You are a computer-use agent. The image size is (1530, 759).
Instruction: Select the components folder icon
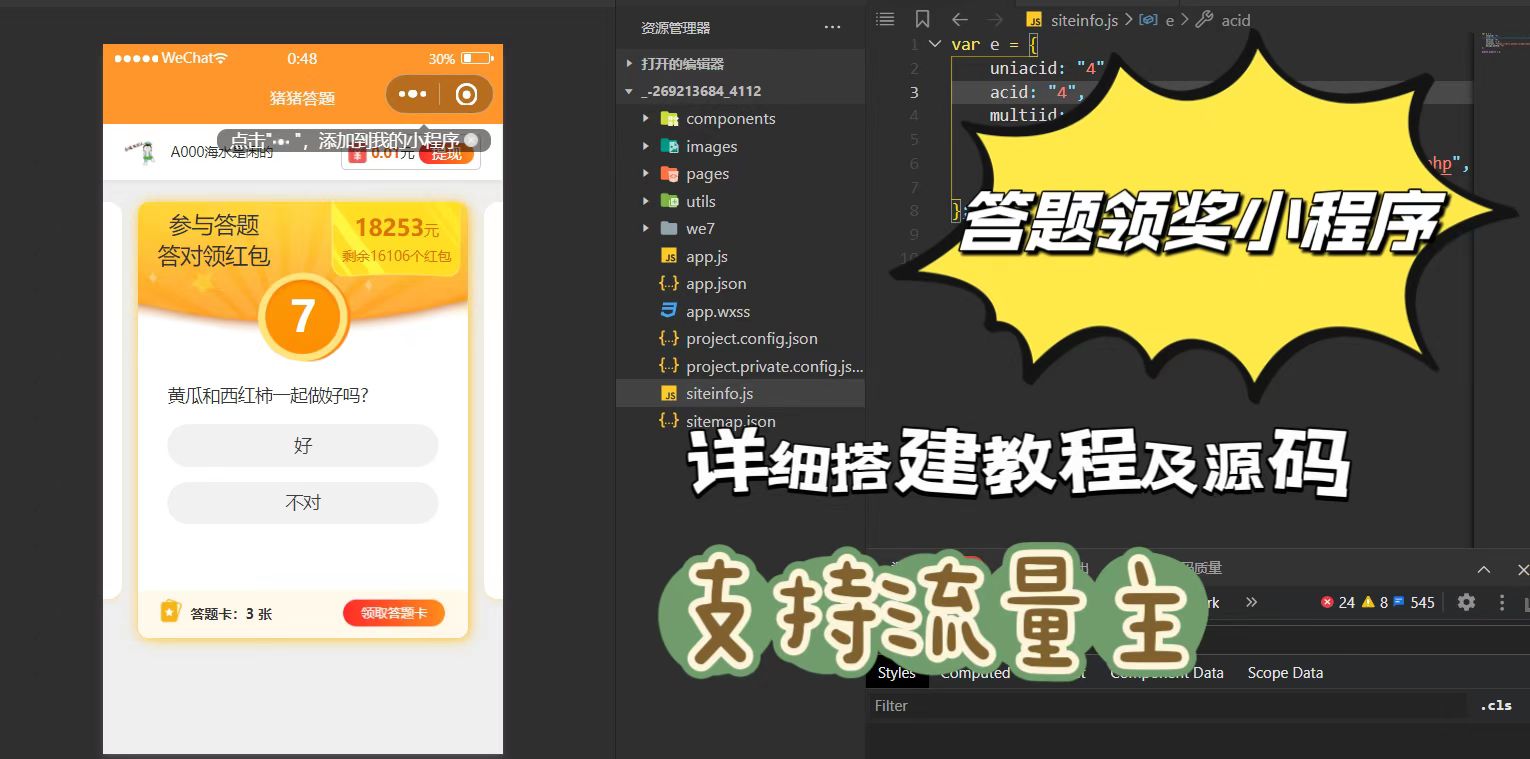(x=669, y=118)
